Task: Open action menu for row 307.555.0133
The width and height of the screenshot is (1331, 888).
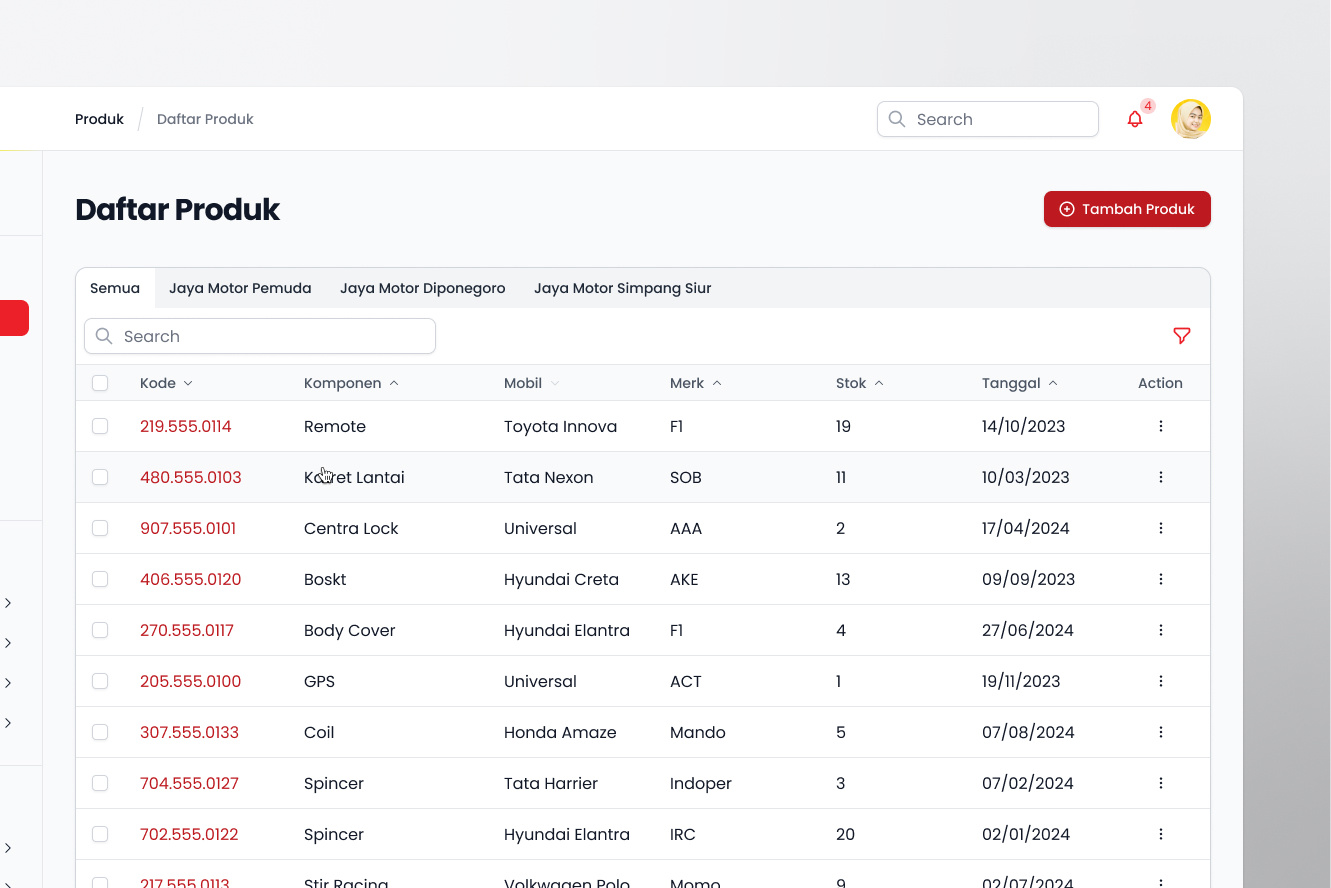Action: coord(1161,732)
